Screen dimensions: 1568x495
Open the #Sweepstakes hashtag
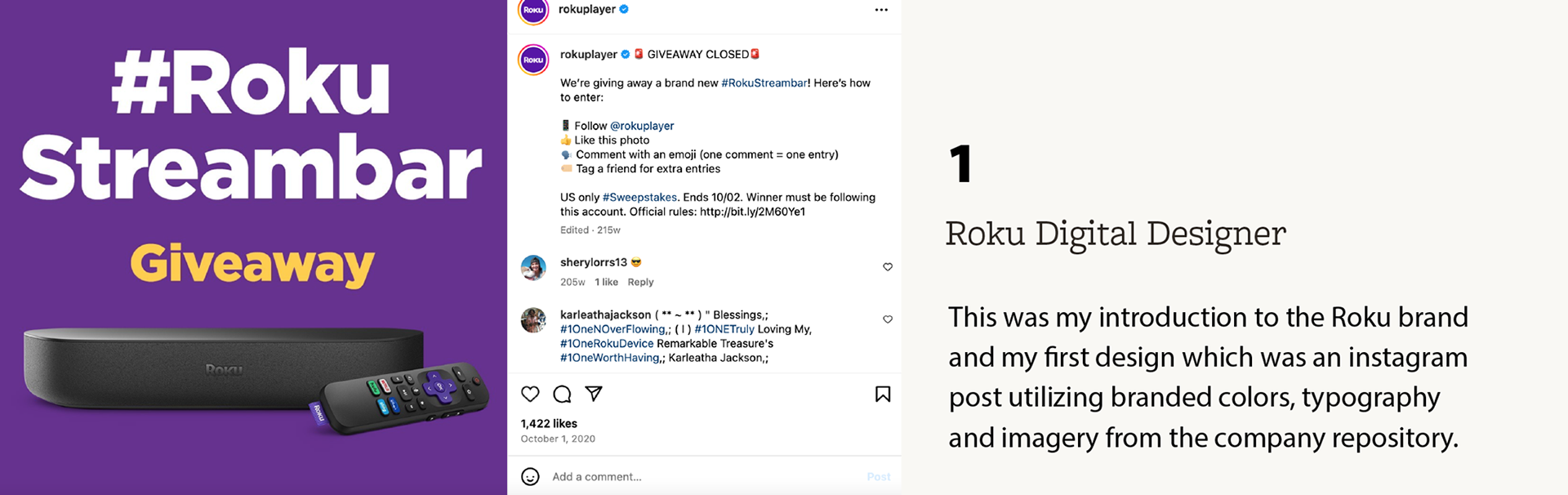639,198
